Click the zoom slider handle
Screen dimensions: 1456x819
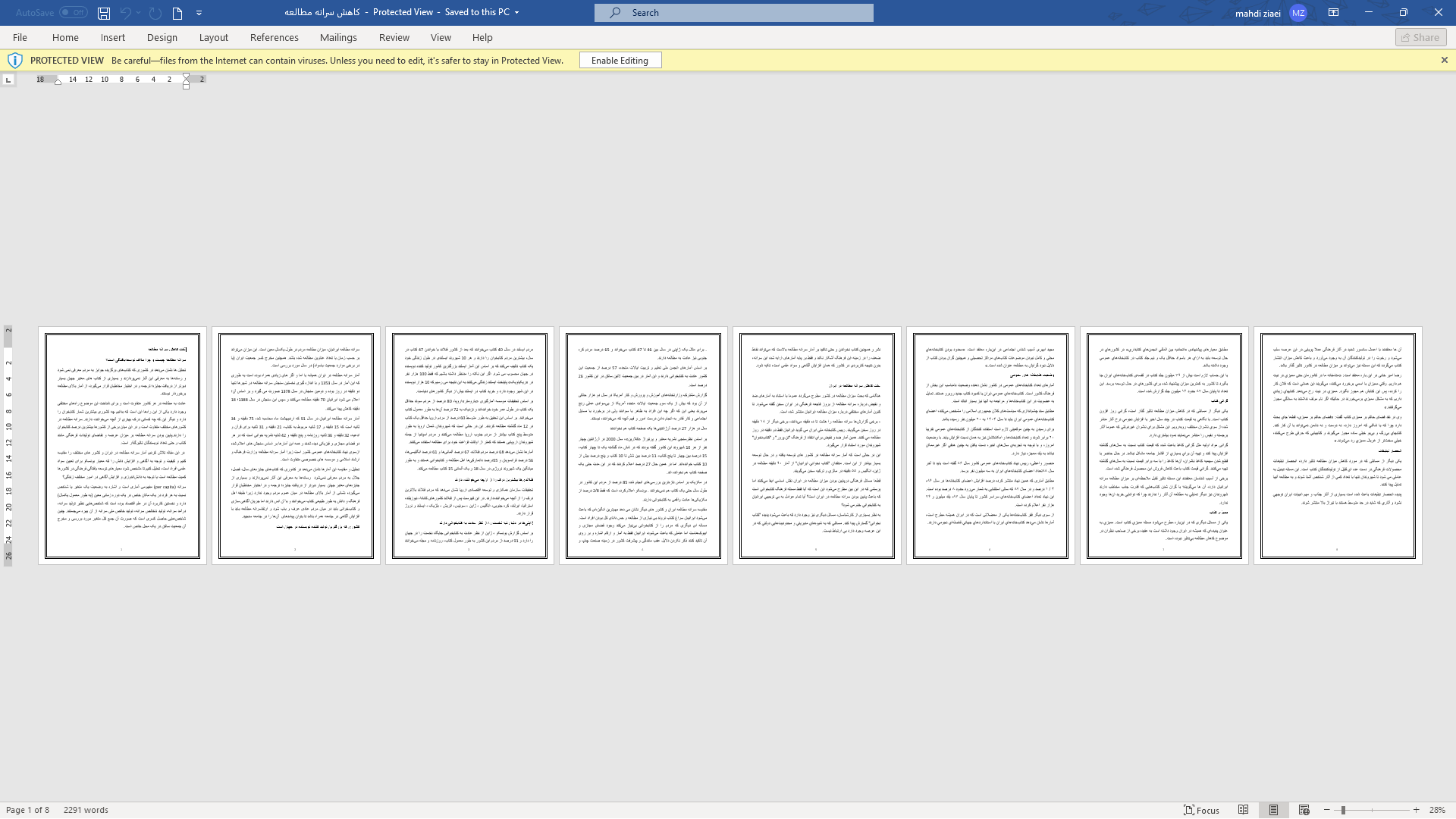[x=1343, y=810]
